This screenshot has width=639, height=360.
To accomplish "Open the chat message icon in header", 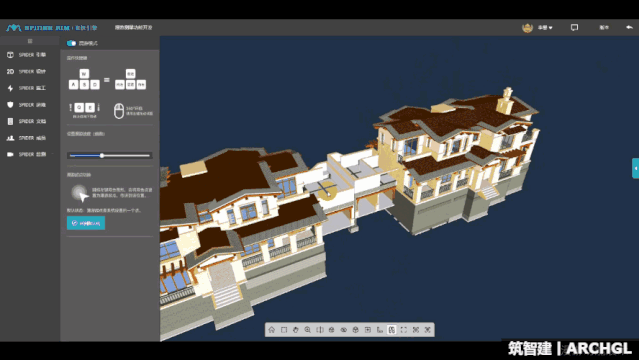I will tap(574, 27).
